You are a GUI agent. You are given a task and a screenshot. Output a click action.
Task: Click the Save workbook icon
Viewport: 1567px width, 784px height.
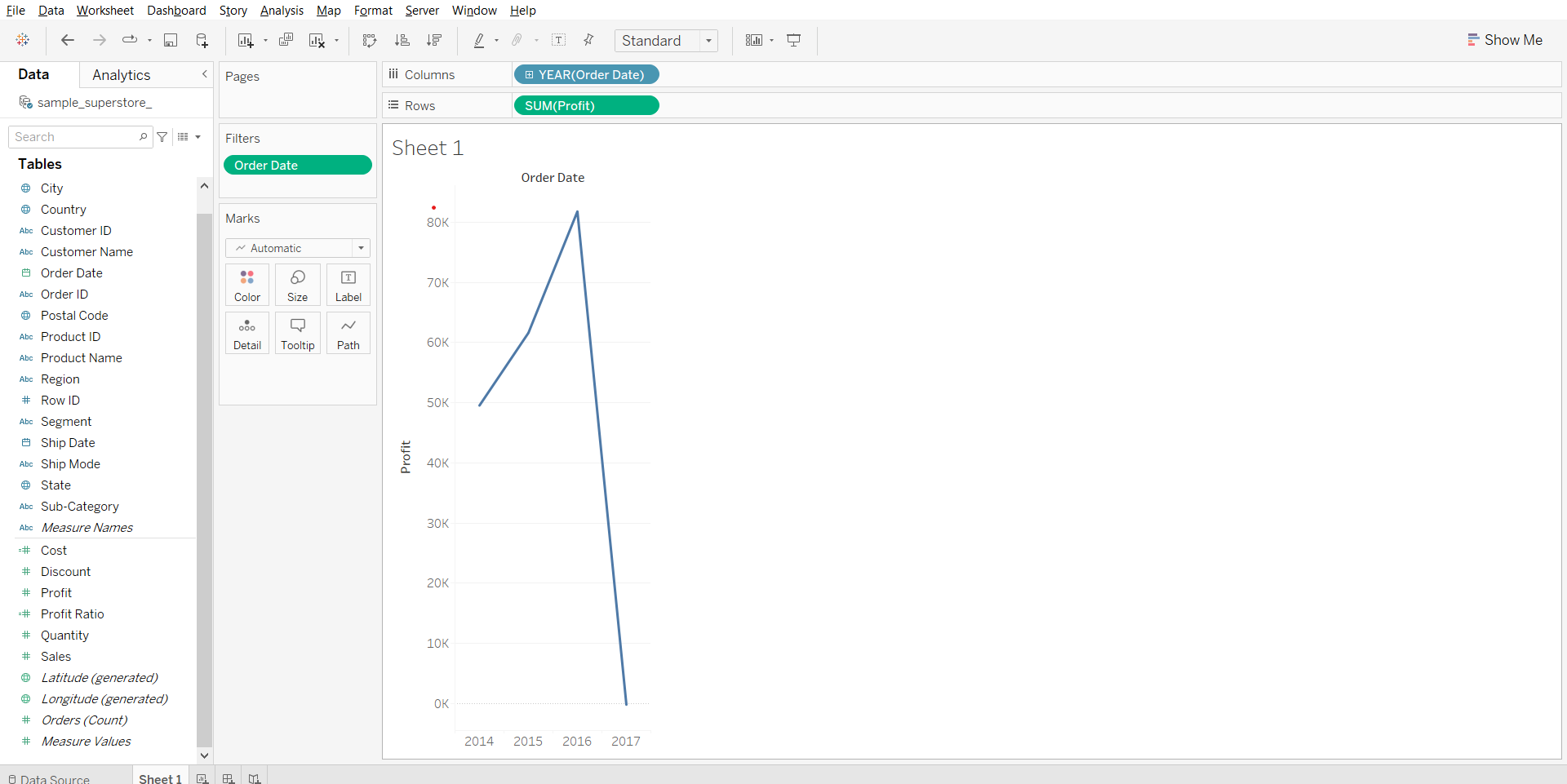171,40
